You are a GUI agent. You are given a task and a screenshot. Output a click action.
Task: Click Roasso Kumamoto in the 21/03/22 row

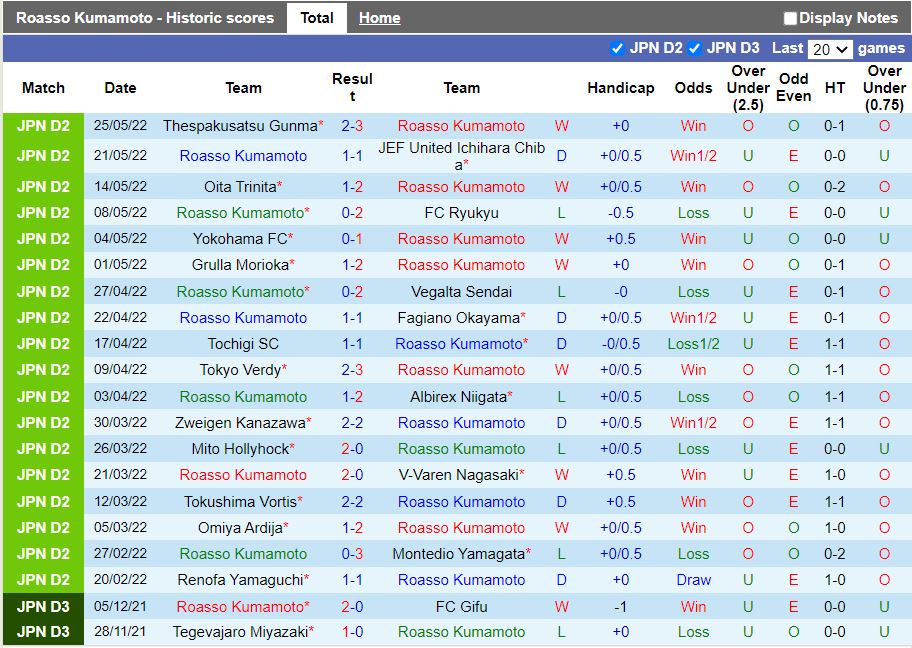(243, 475)
